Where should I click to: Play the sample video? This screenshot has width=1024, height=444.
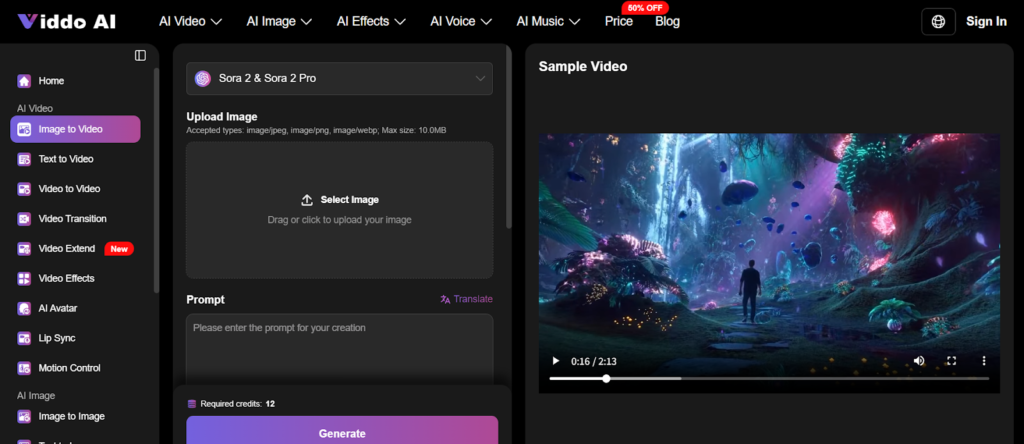point(556,360)
